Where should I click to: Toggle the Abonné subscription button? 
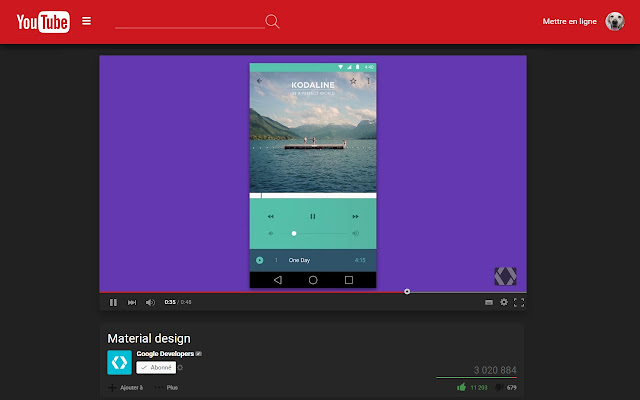pos(156,367)
